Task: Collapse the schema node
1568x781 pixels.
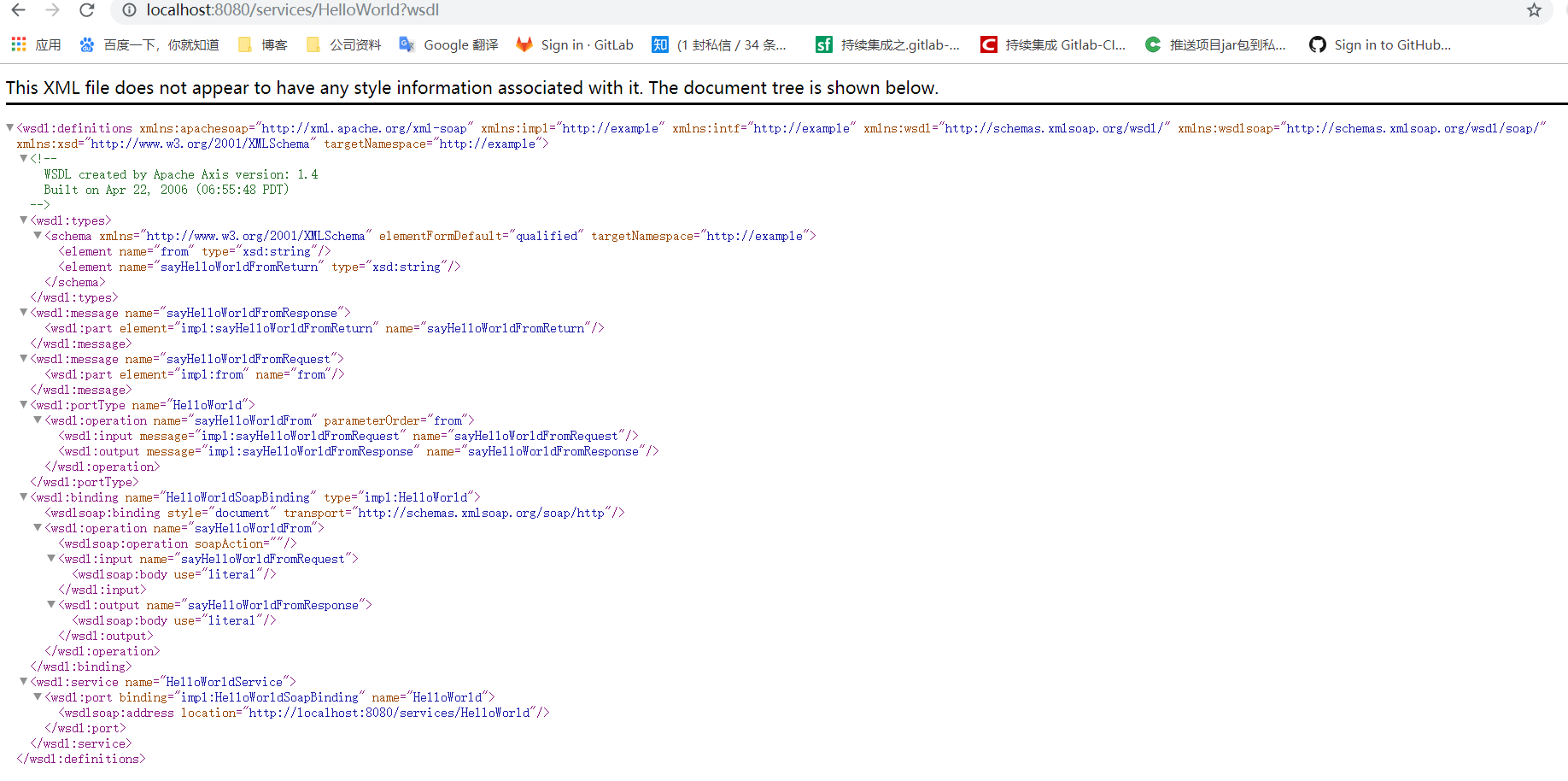Action: pos(38,235)
